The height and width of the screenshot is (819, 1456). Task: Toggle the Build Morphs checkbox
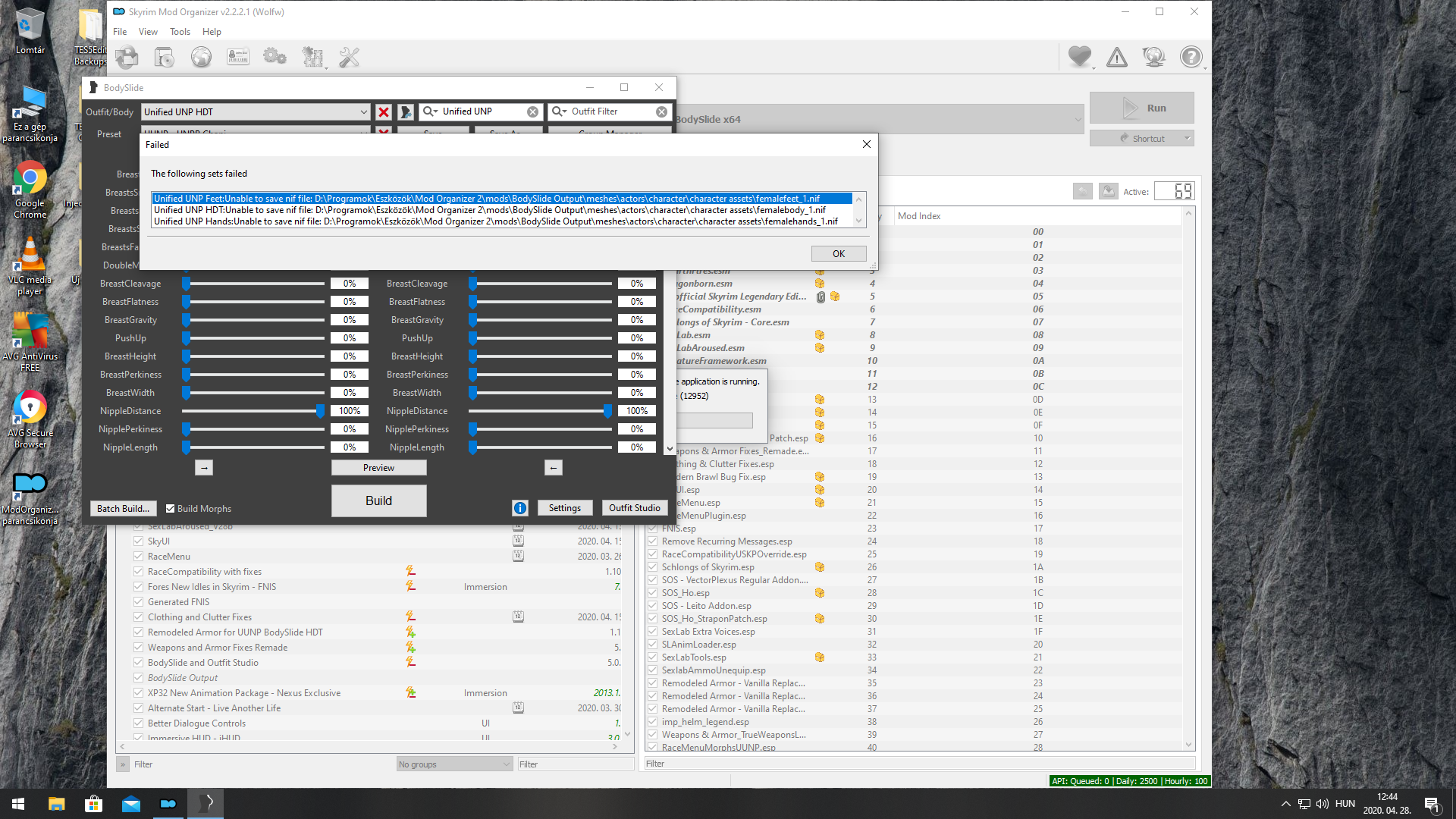171,509
